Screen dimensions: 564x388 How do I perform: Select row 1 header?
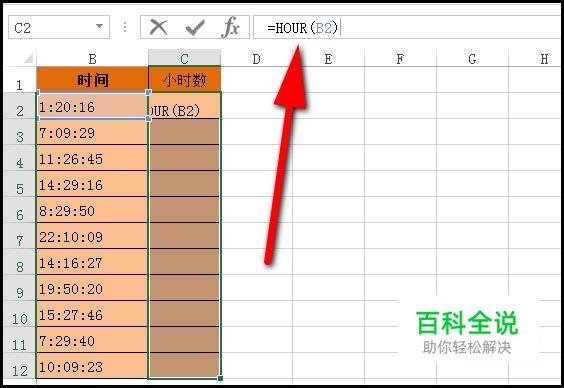19,80
